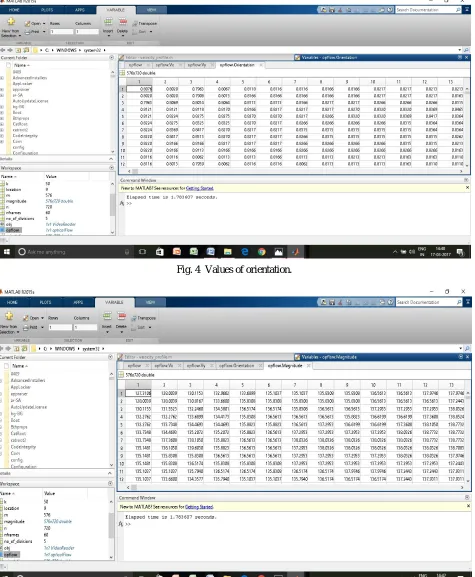
Task: Expand Insert dropdown arrow in top window
Action: click(108, 36)
